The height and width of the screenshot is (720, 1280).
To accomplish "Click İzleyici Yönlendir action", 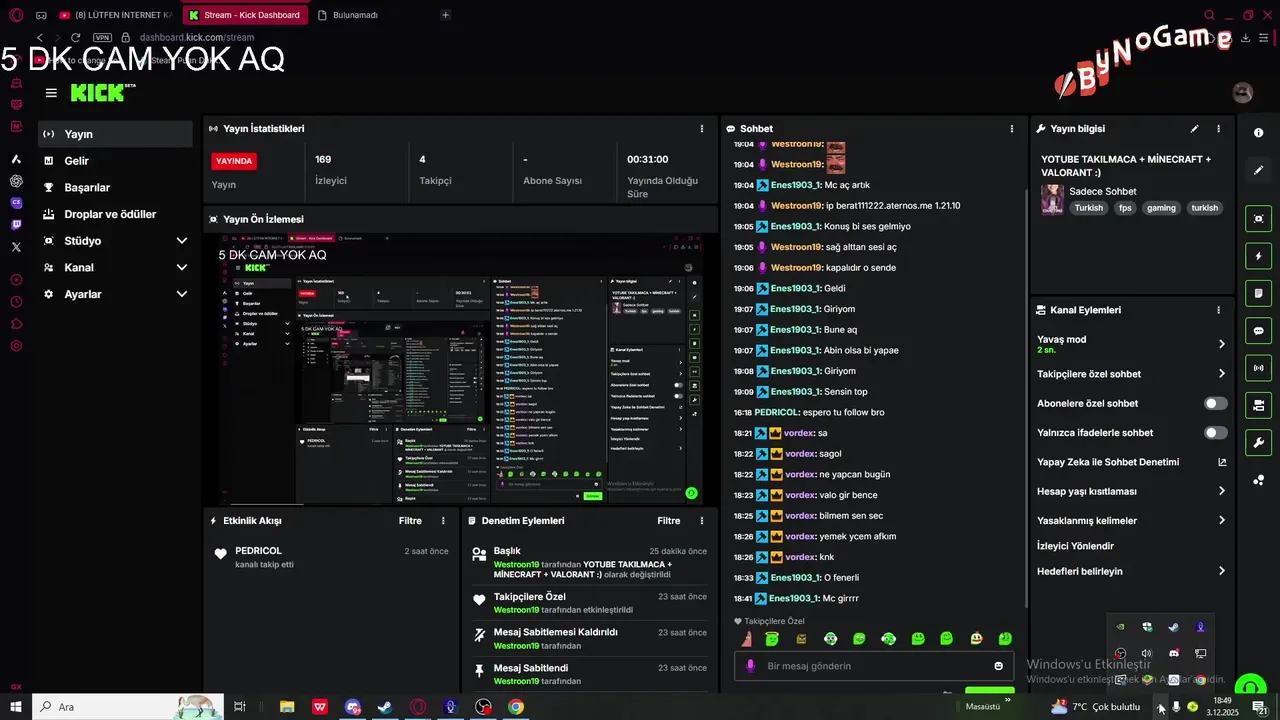I will (x=1075, y=546).
